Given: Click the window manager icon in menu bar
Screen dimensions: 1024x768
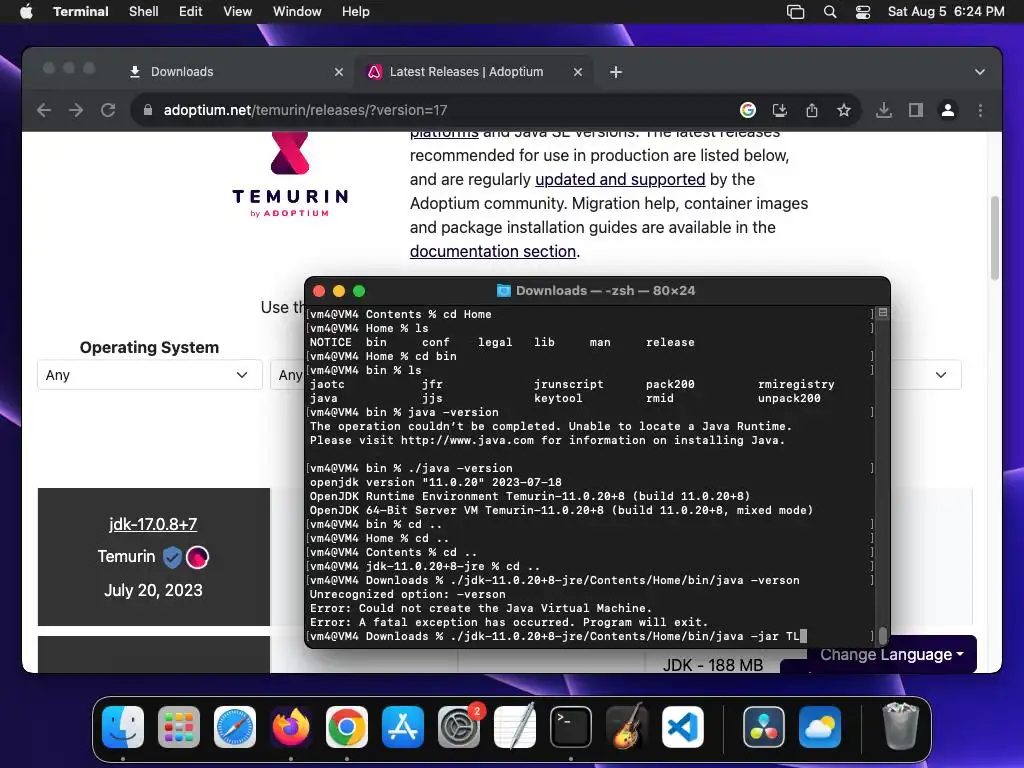Looking at the screenshot, I should coord(795,12).
